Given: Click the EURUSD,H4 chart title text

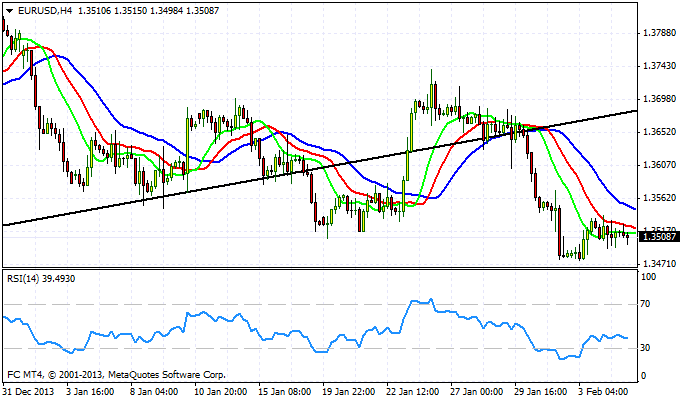Looking at the screenshot, I should click(x=45, y=10).
